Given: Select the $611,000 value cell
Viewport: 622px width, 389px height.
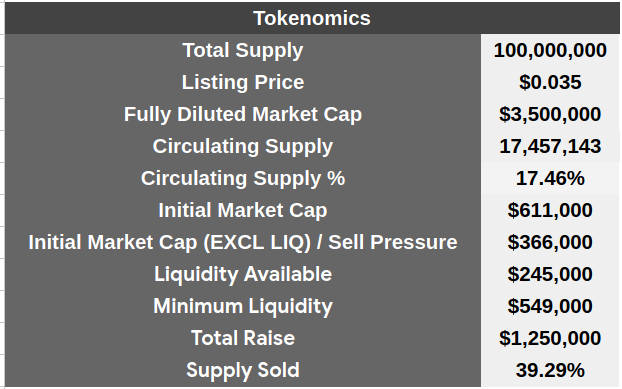Looking at the screenshot, I should (550, 210).
